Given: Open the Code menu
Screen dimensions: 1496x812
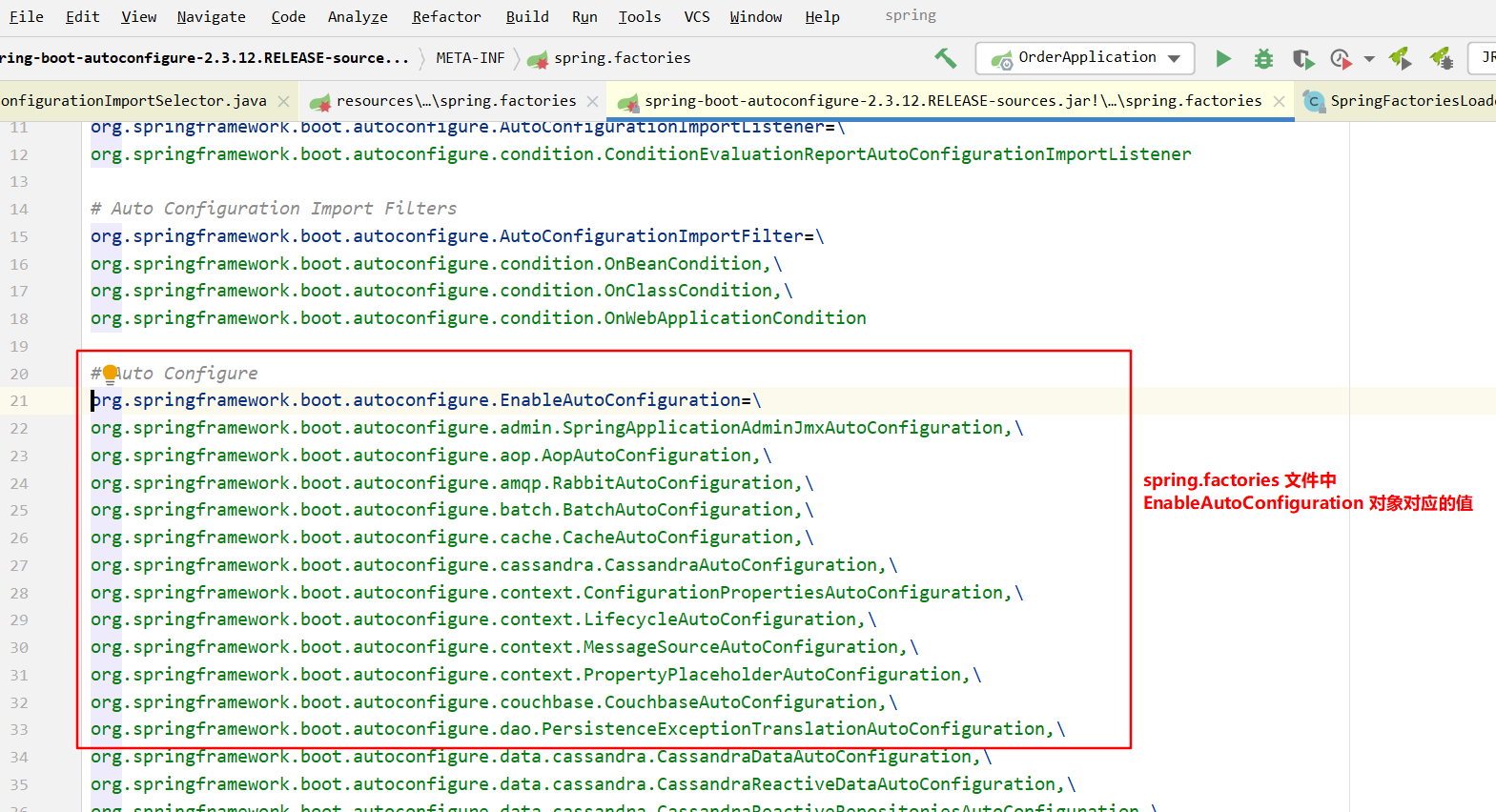Looking at the screenshot, I should (288, 16).
